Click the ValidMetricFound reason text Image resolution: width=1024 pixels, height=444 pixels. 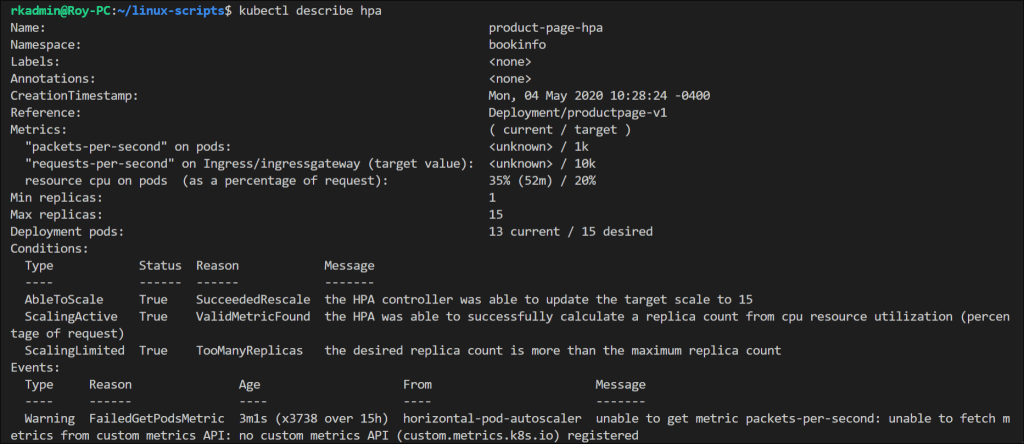pos(253,316)
